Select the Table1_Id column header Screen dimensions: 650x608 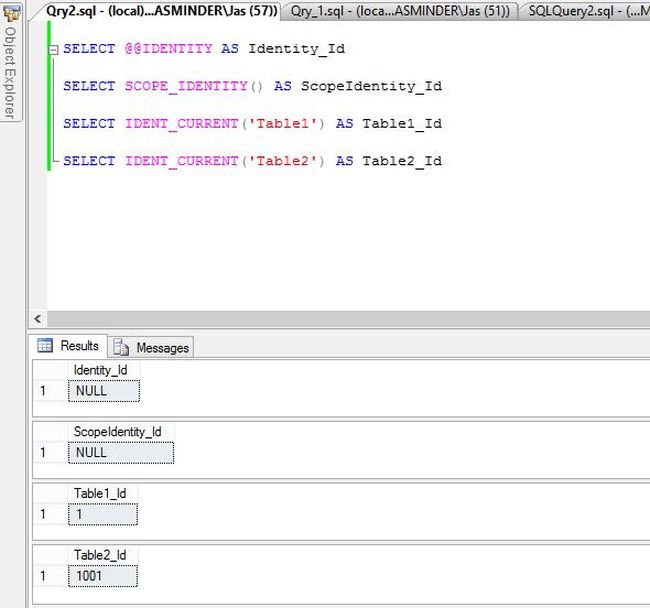pos(103,494)
